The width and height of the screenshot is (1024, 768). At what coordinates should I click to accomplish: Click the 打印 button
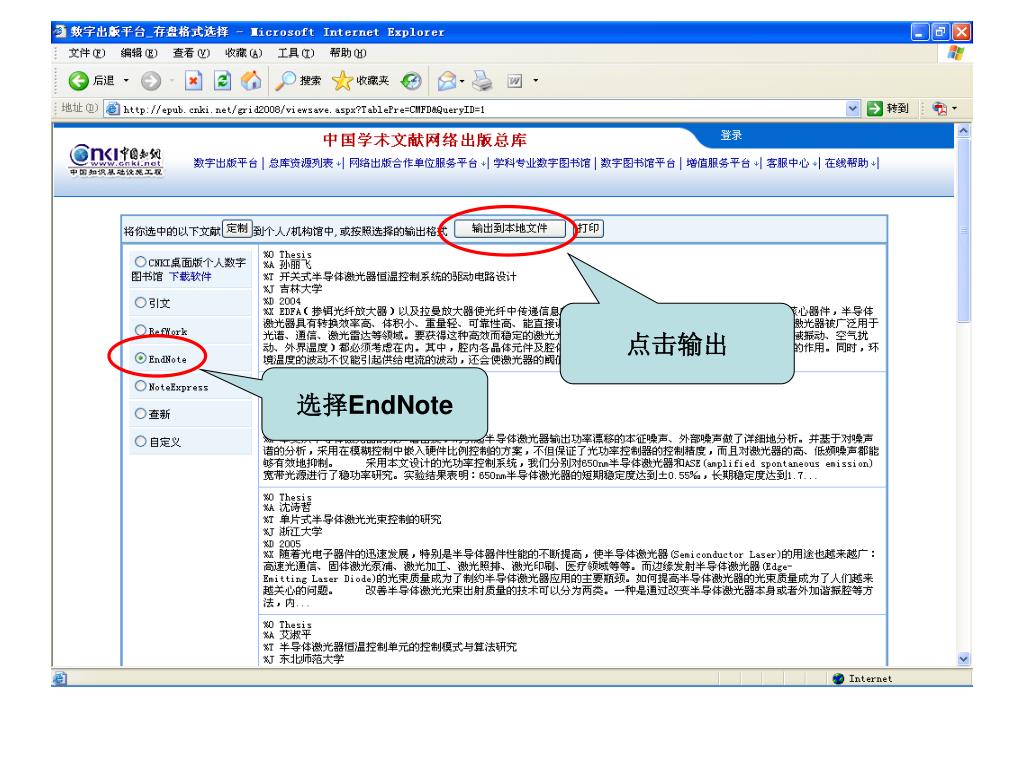click(588, 228)
